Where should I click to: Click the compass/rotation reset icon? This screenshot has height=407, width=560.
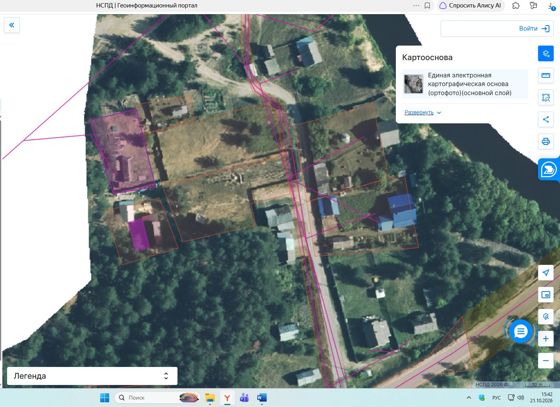point(545,316)
